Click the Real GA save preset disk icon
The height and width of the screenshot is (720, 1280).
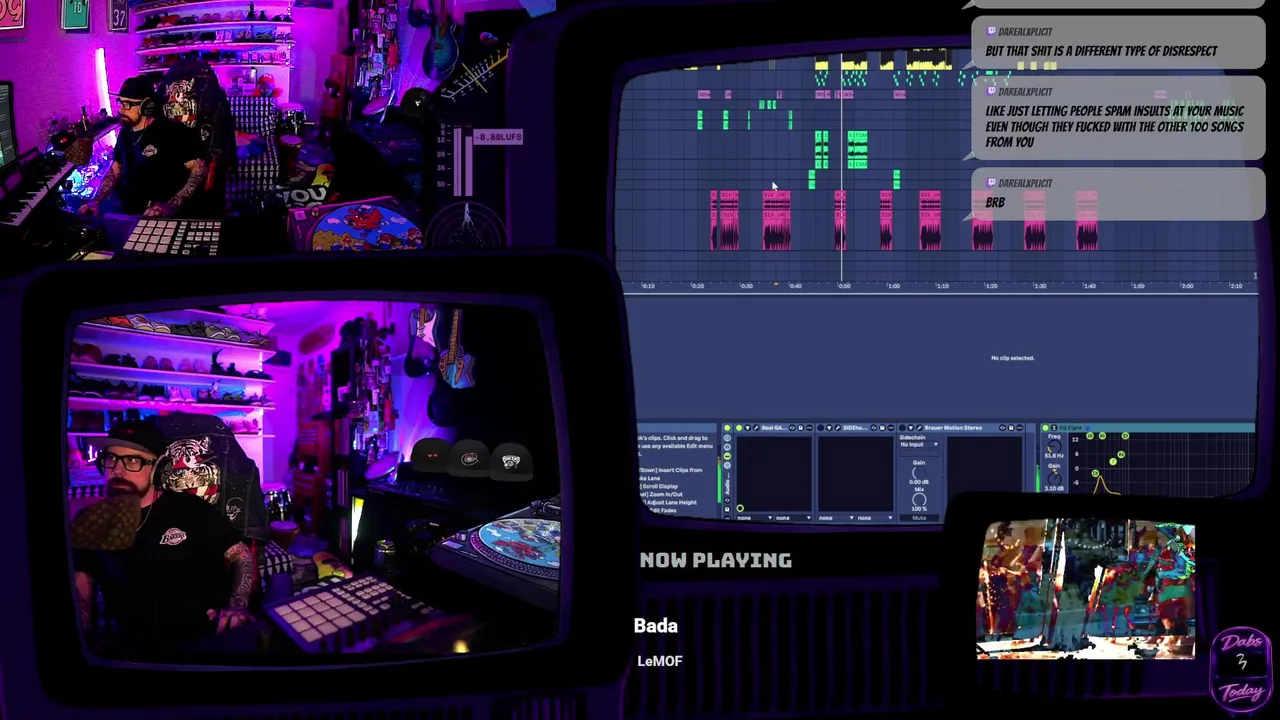pos(800,428)
